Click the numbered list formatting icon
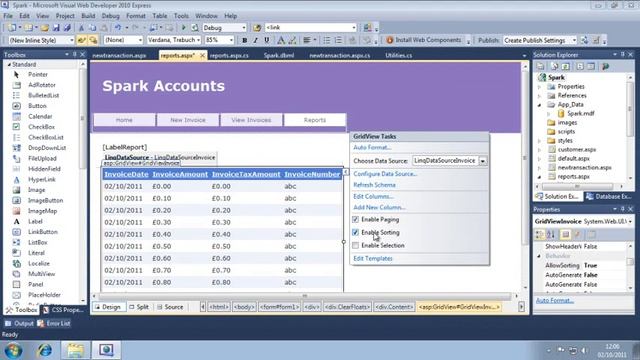640x360 pixels. click(x=338, y=40)
